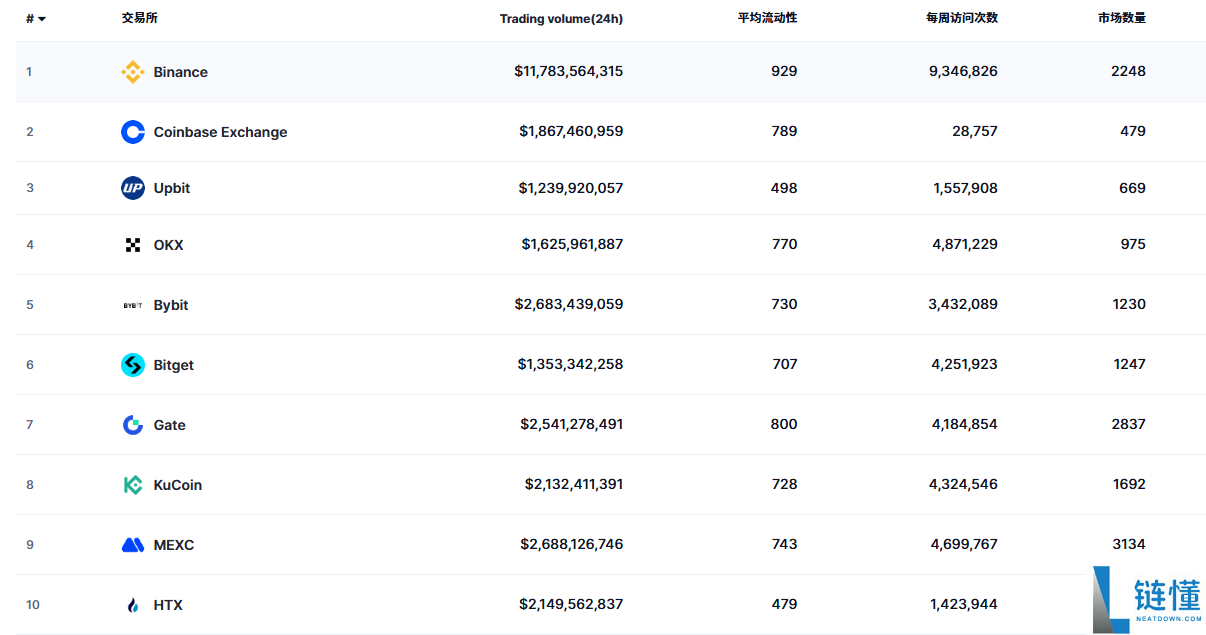Sort by the 交易所 column header
The height and width of the screenshot is (635, 1206).
click(x=139, y=18)
